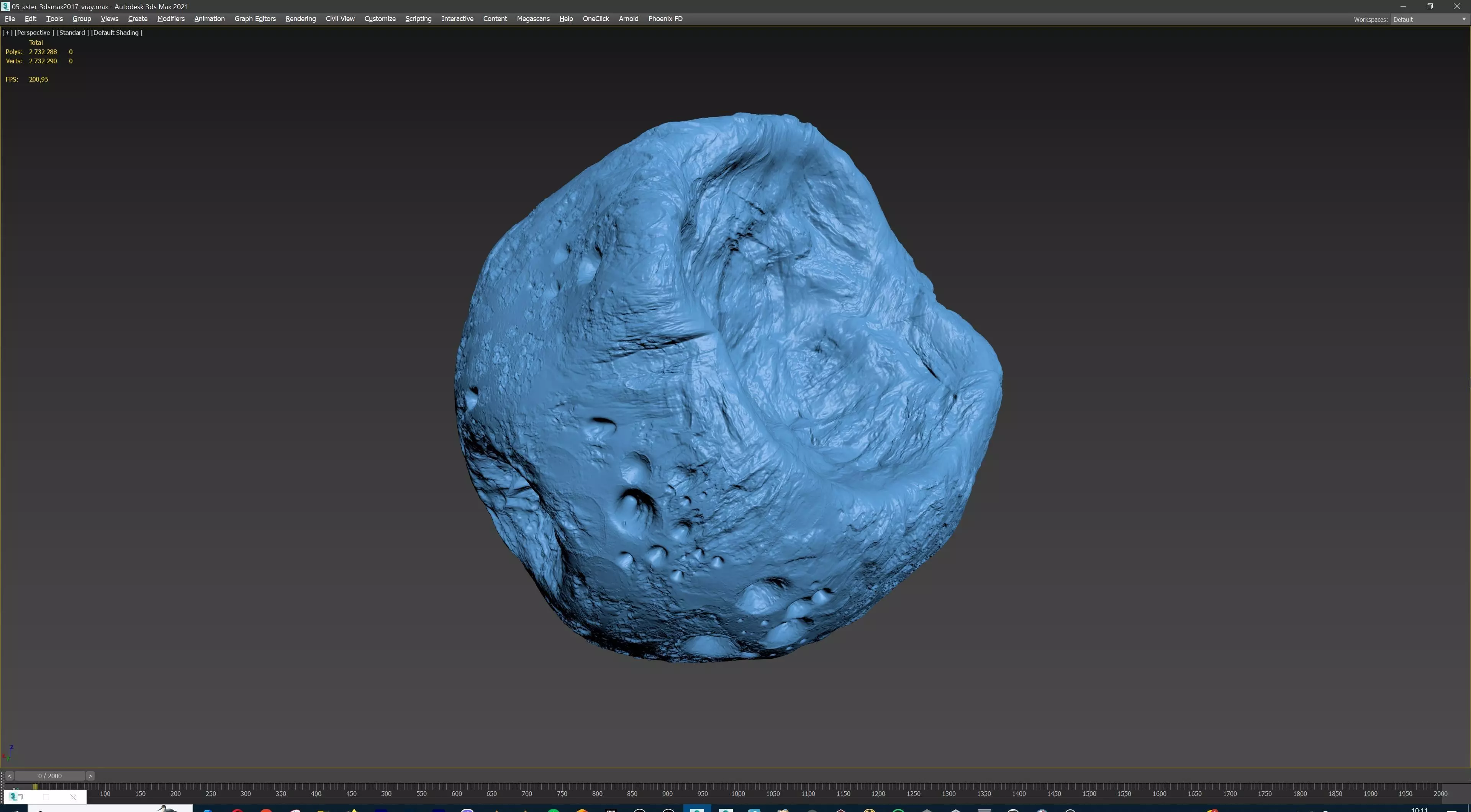This screenshot has width=1471, height=812.
Task: Open the [Perspective] viewport view menu
Action: coord(34,33)
